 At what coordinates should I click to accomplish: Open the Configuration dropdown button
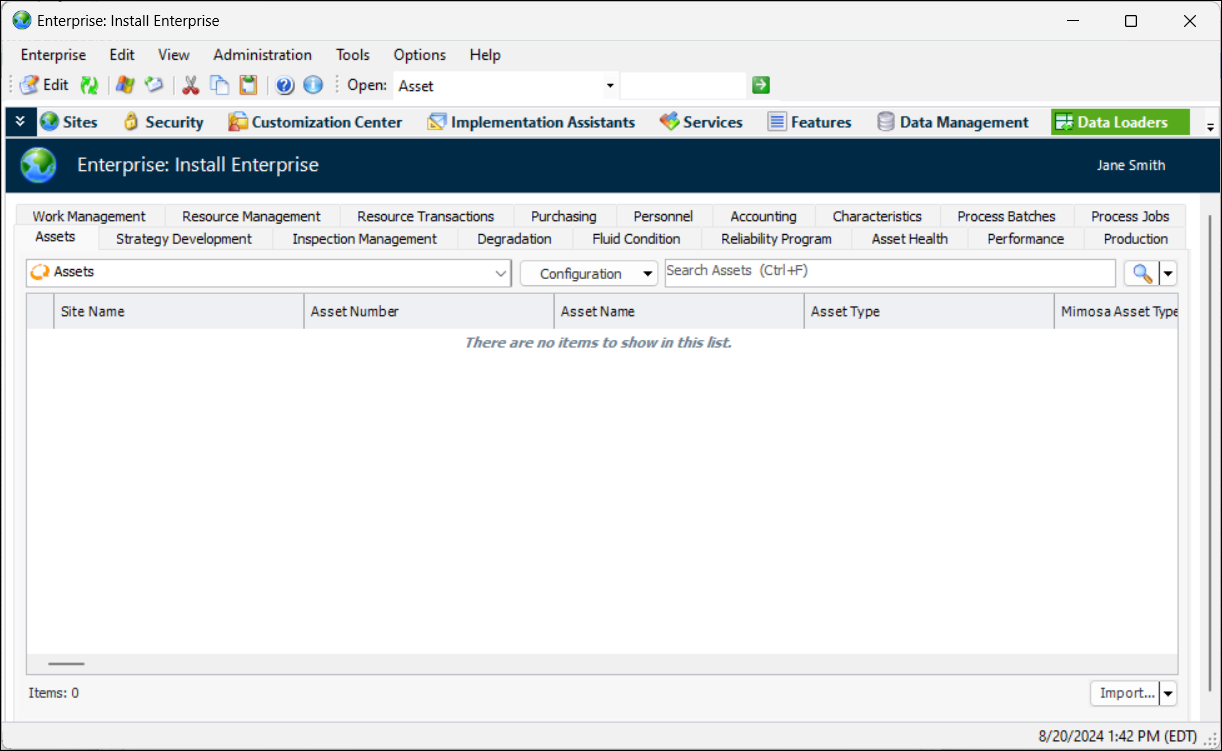(x=589, y=273)
